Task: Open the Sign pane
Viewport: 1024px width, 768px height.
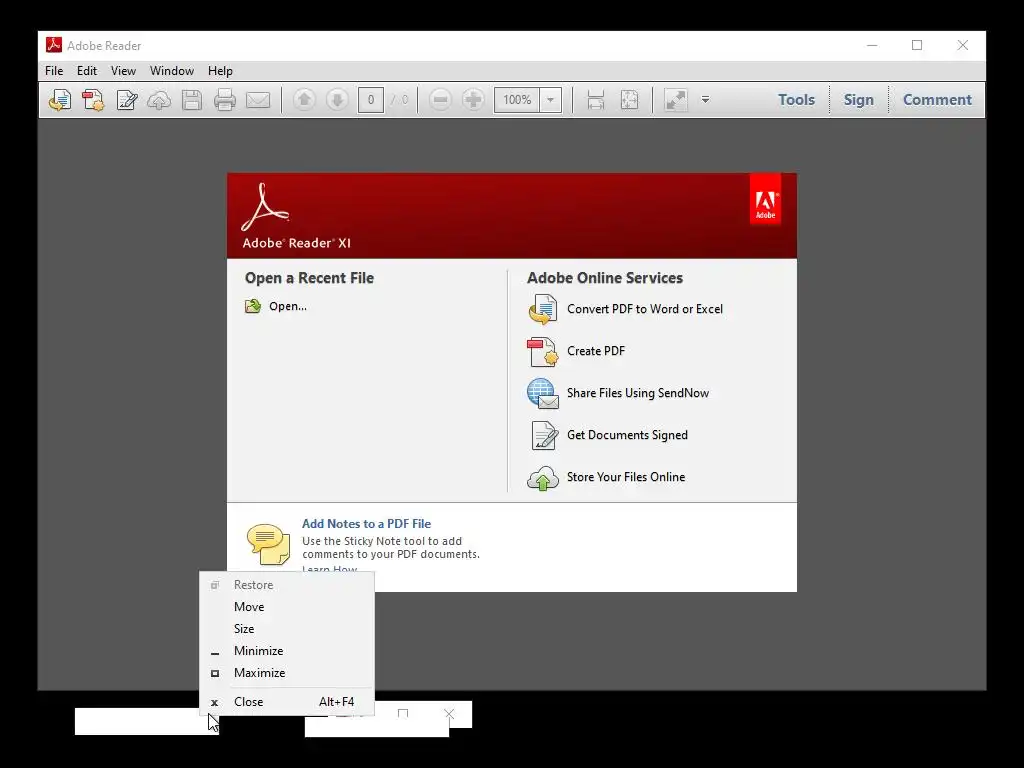Action: pyautogui.click(x=858, y=100)
